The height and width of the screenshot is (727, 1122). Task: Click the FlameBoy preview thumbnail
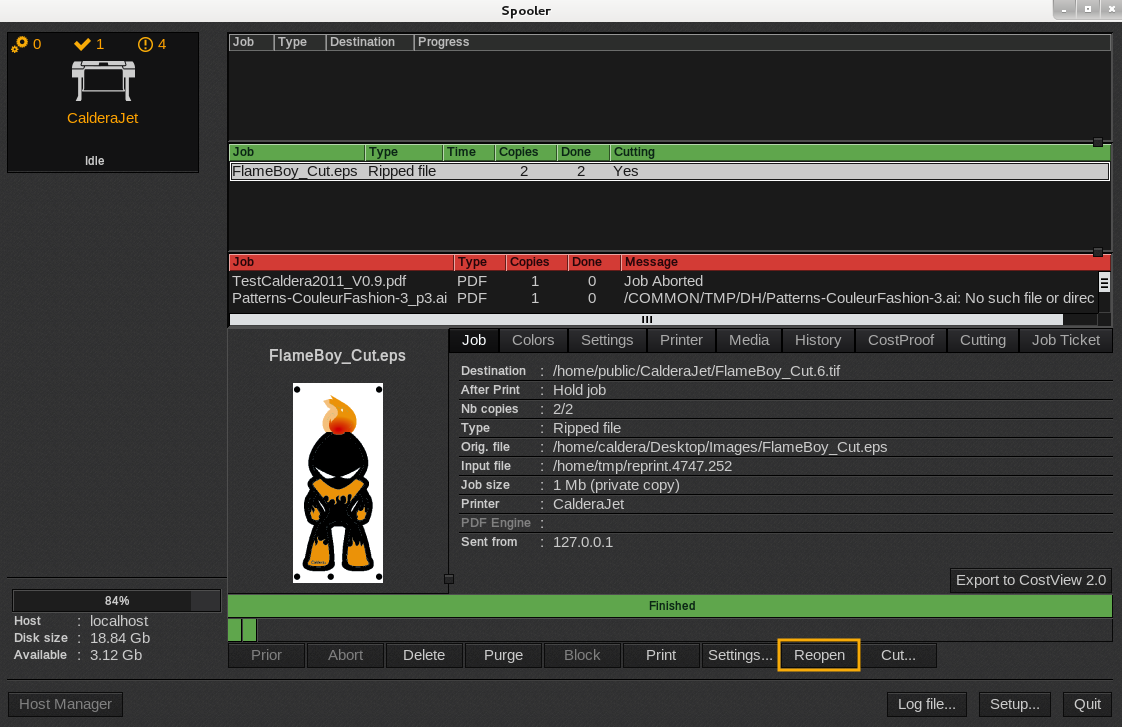click(338, 483)
